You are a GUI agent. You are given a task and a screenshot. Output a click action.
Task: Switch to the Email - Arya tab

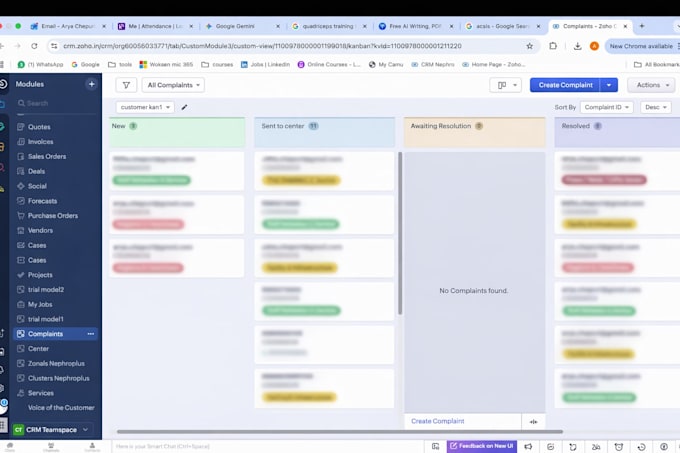click(69, 26)
